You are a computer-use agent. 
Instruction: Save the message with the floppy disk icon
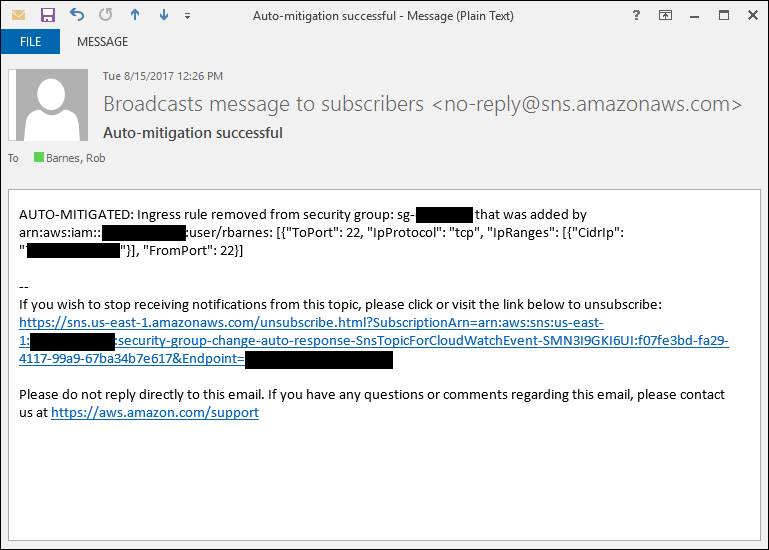[x=48, y=15]
